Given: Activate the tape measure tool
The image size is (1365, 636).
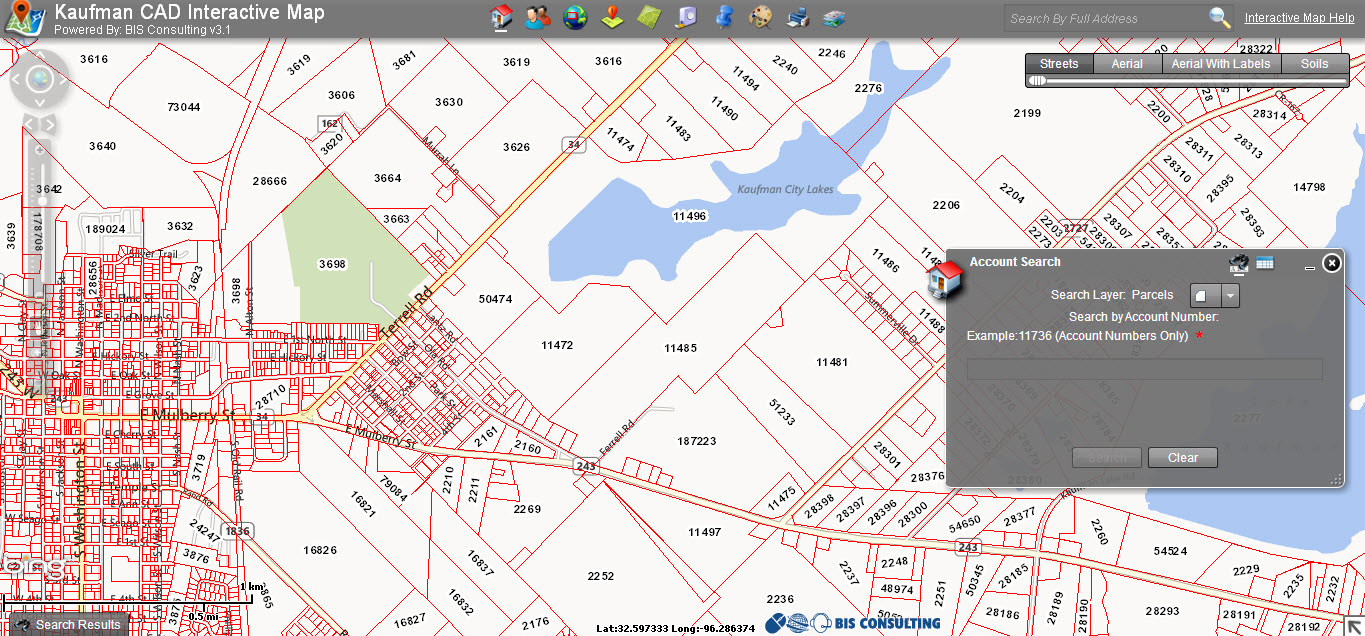Looking at the screenshot, I should click(x=686, y=17).
